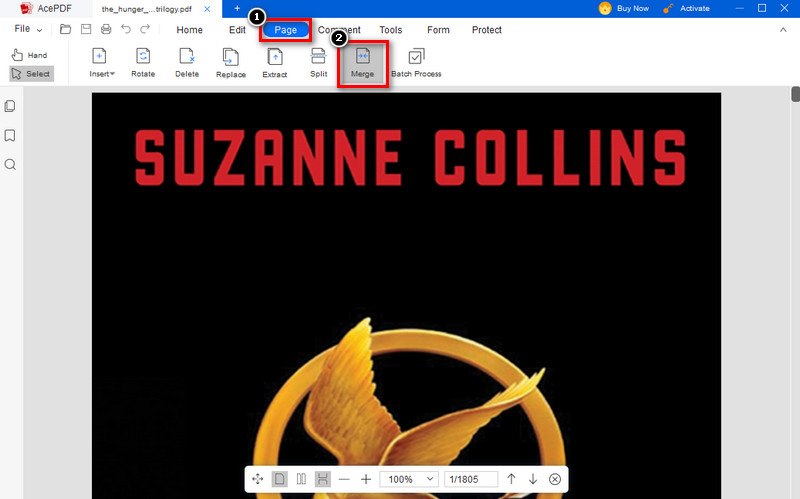Open the File menu dropdown
800x499 pixels.
[x=28, y=29]
